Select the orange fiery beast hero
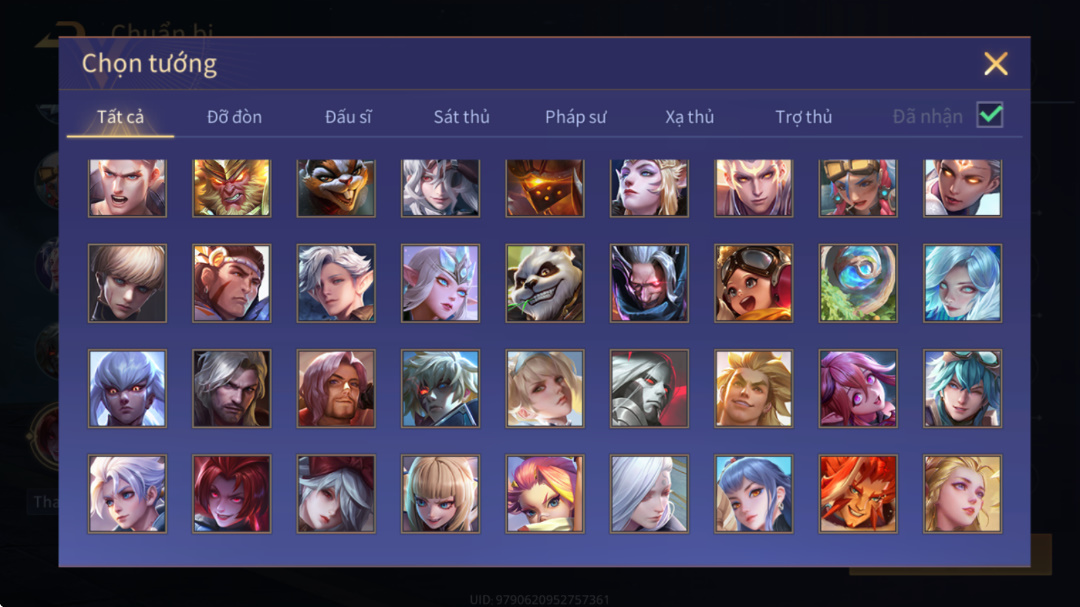This screenshot has height=607, width=1080. [x=858, y=493]
